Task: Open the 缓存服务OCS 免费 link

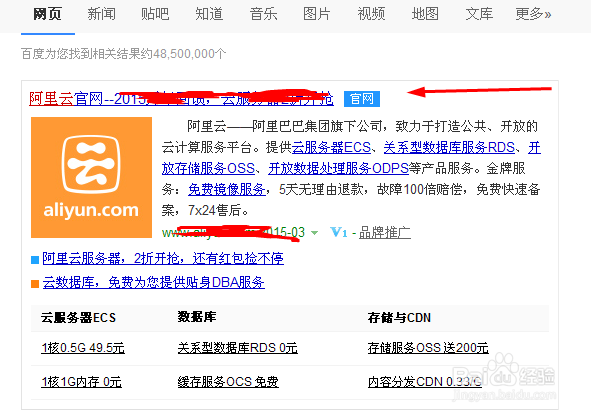Action: point(228,382)
